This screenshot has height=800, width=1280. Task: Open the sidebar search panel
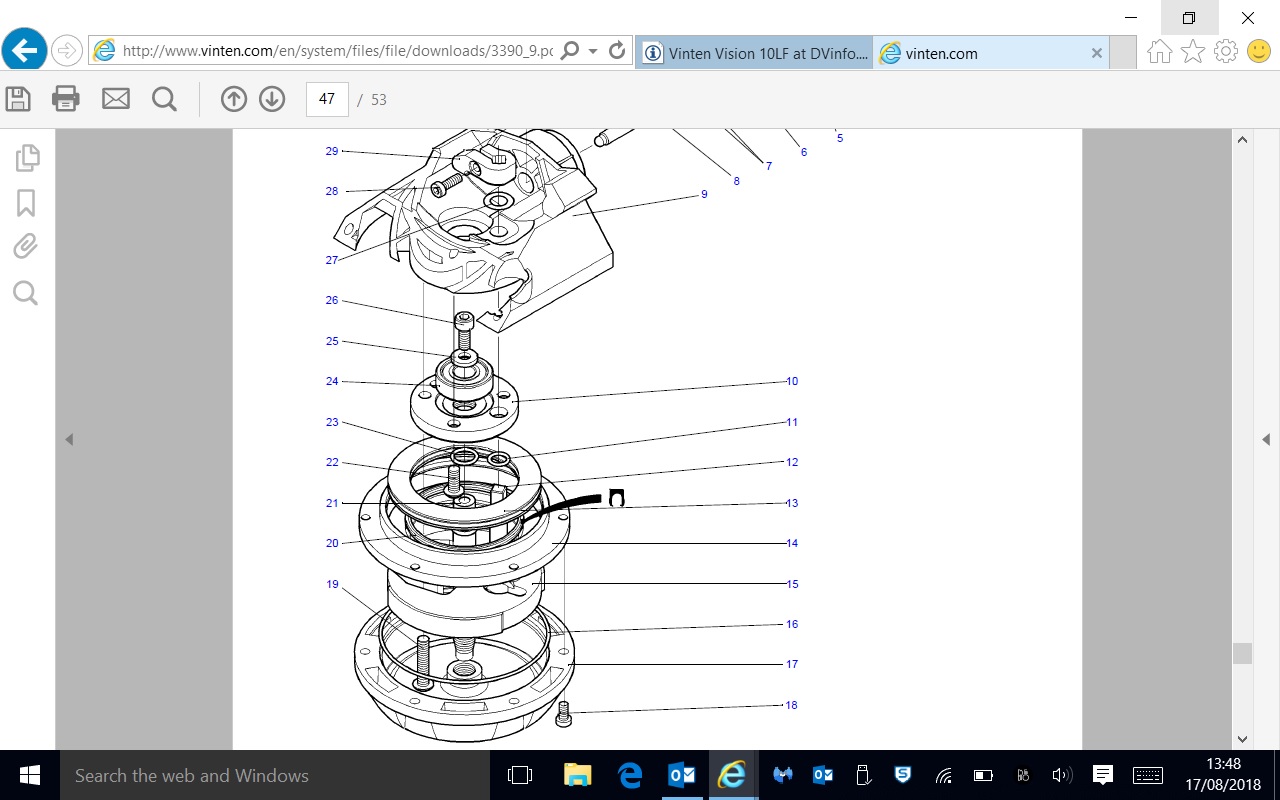[x=26, y=293]
